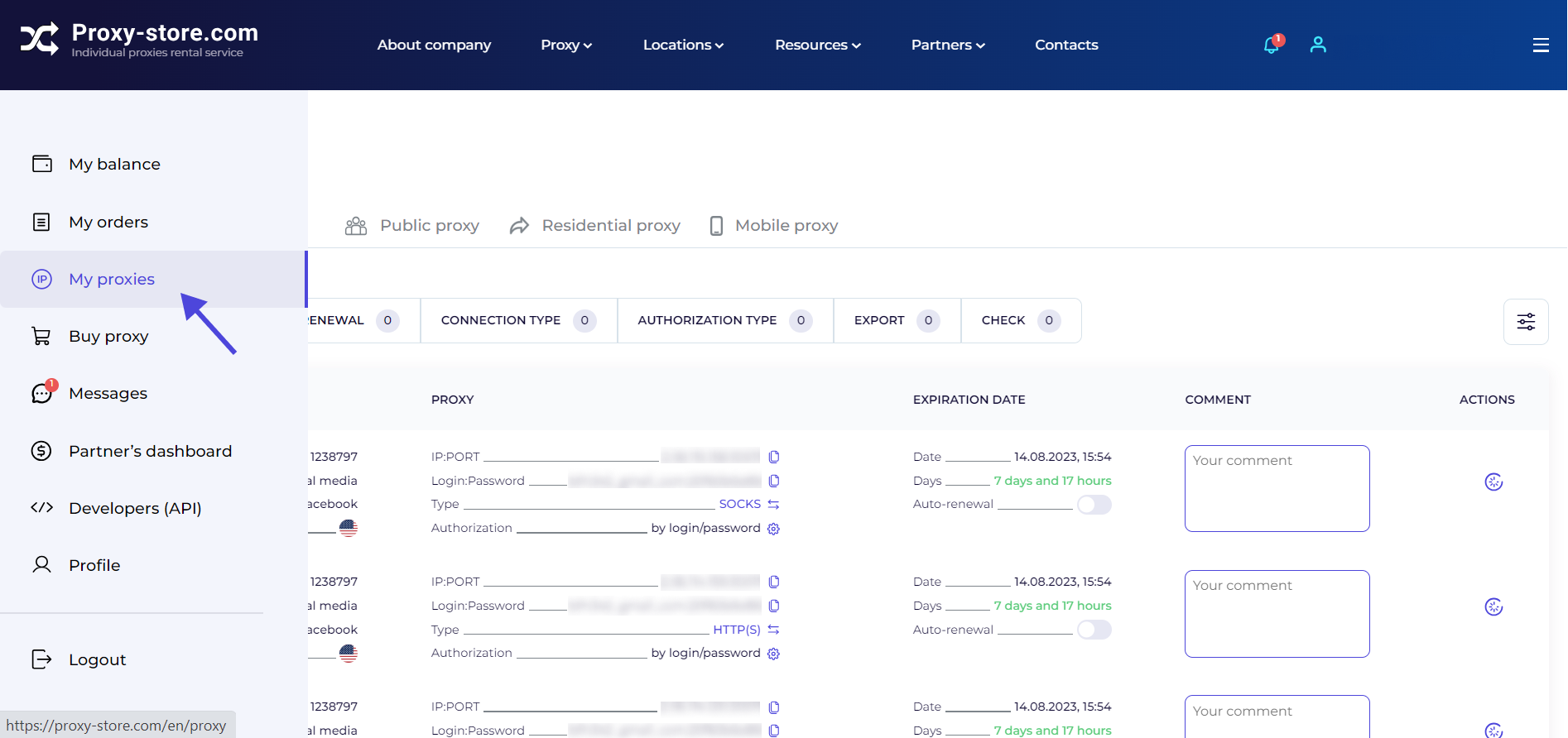Open the notifications bell icon
Image resolution: width=1568 pixels, height=738 pixels.
click(x=1272, y=45)
